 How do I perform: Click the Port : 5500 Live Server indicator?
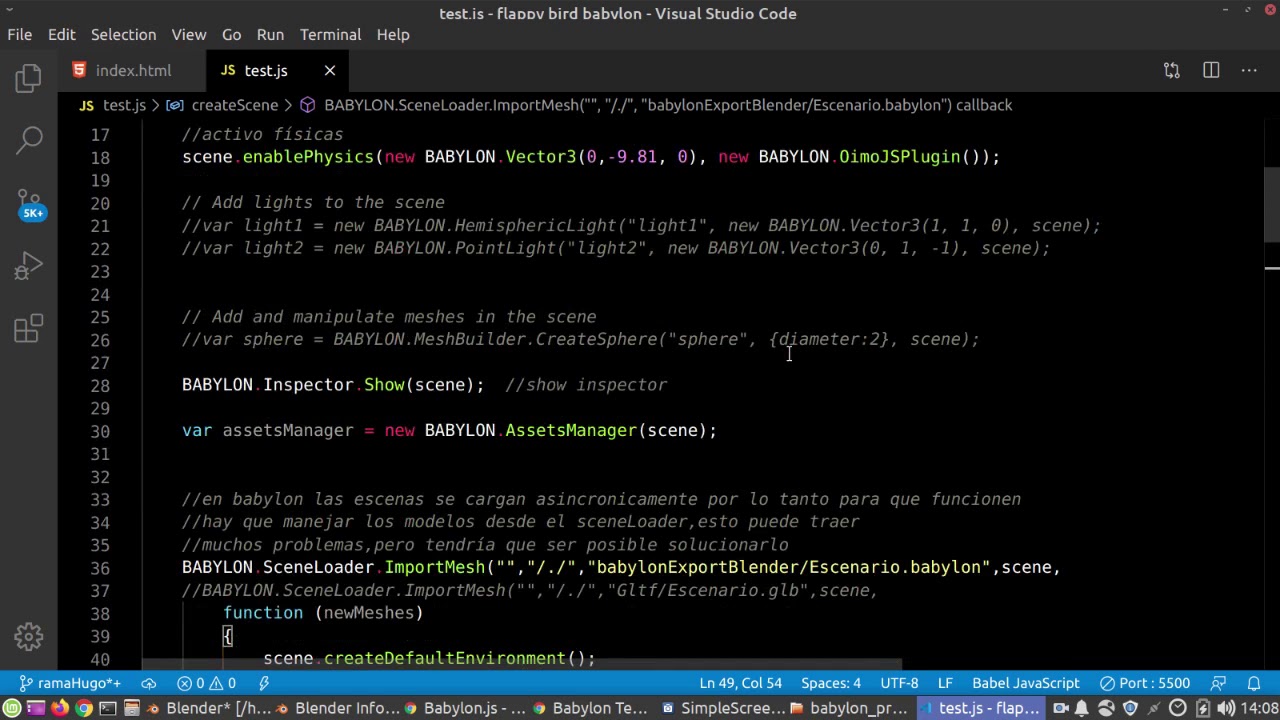1145,683
